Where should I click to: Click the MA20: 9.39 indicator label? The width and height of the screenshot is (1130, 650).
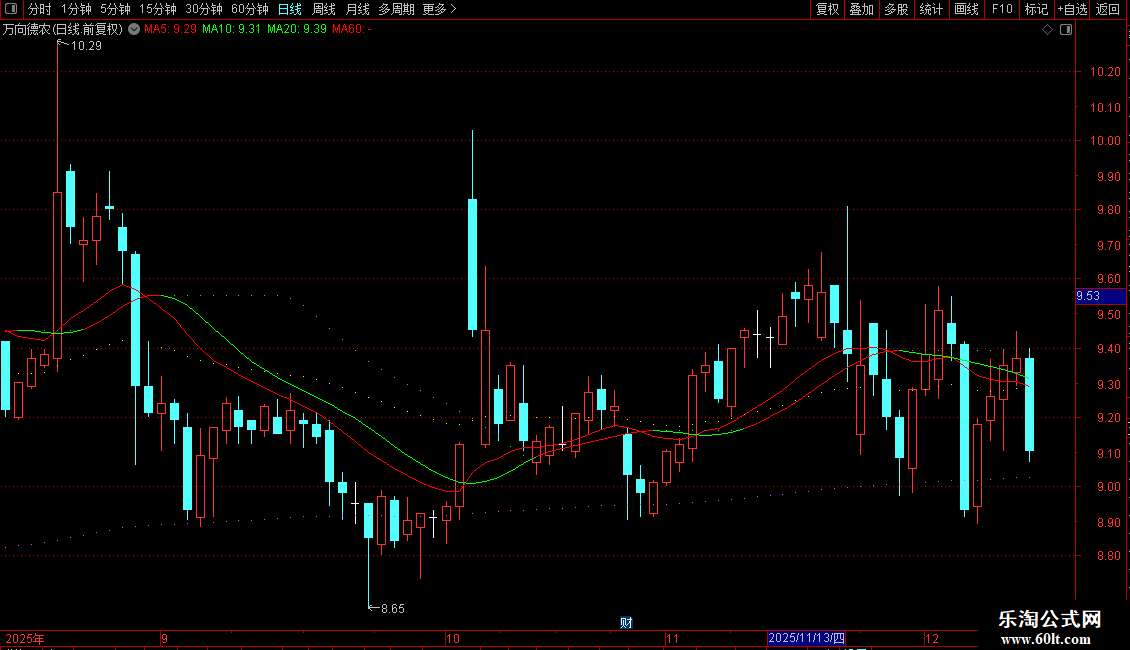(297, 29)
